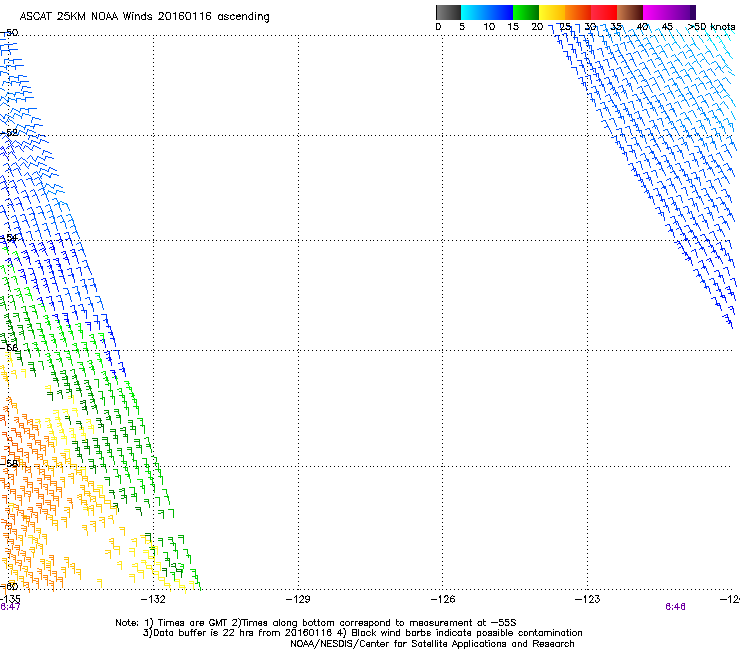Click the '45' label under the color bar
Screen dimensions: 740x650
click(x=667, y=27)
